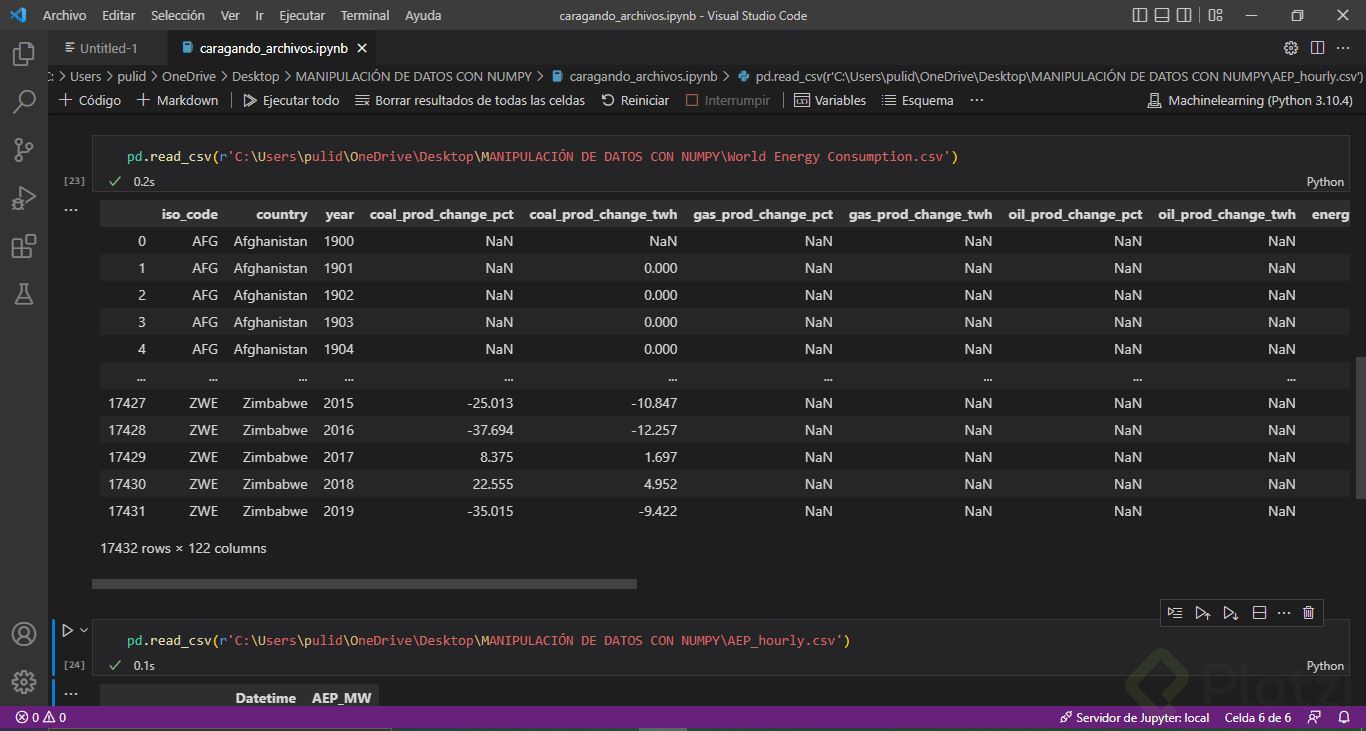Click the notifications bell in status bar
The height and width of the screenshot is (731, 1366).
pos(1344,718)
